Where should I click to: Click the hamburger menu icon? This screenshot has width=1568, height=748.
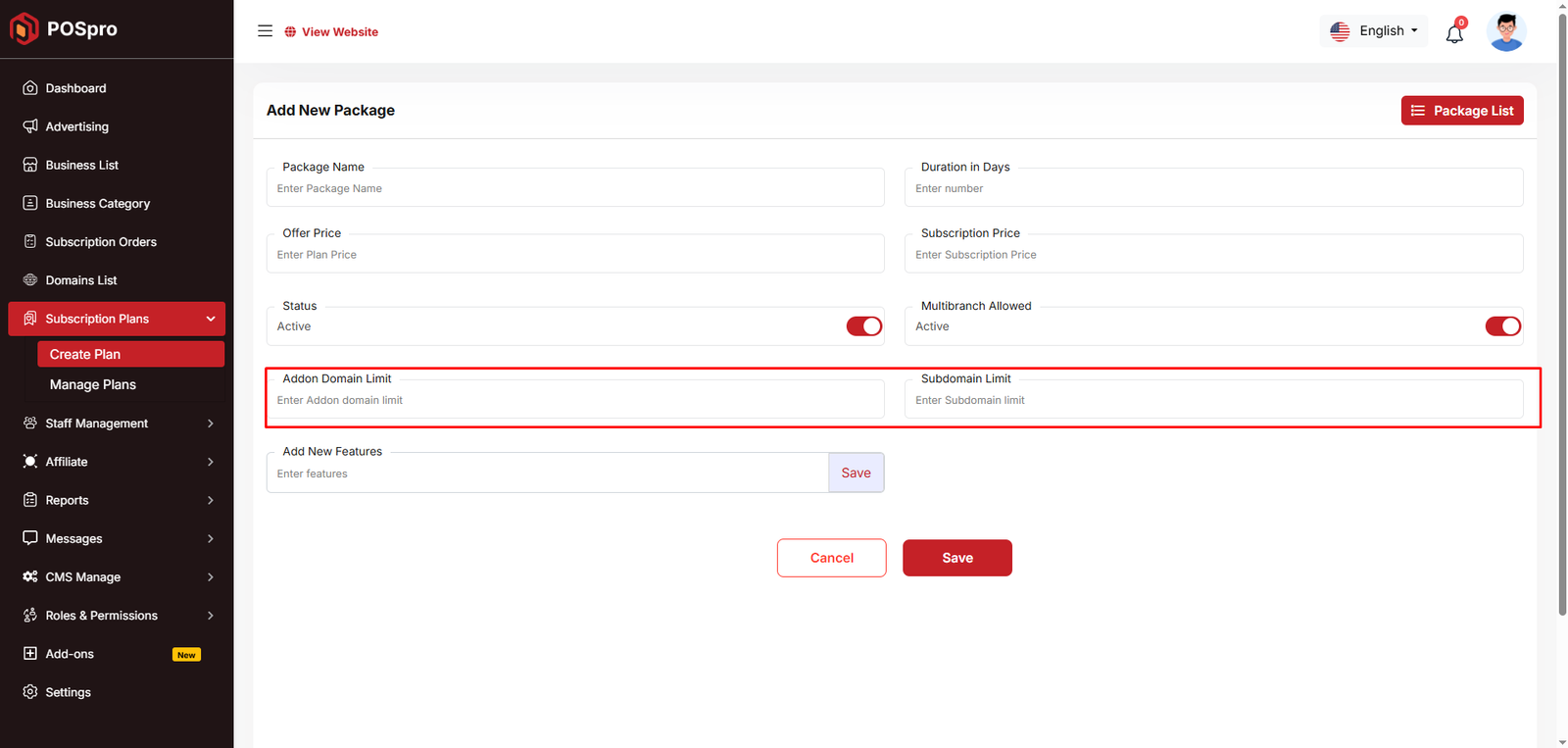265,31
